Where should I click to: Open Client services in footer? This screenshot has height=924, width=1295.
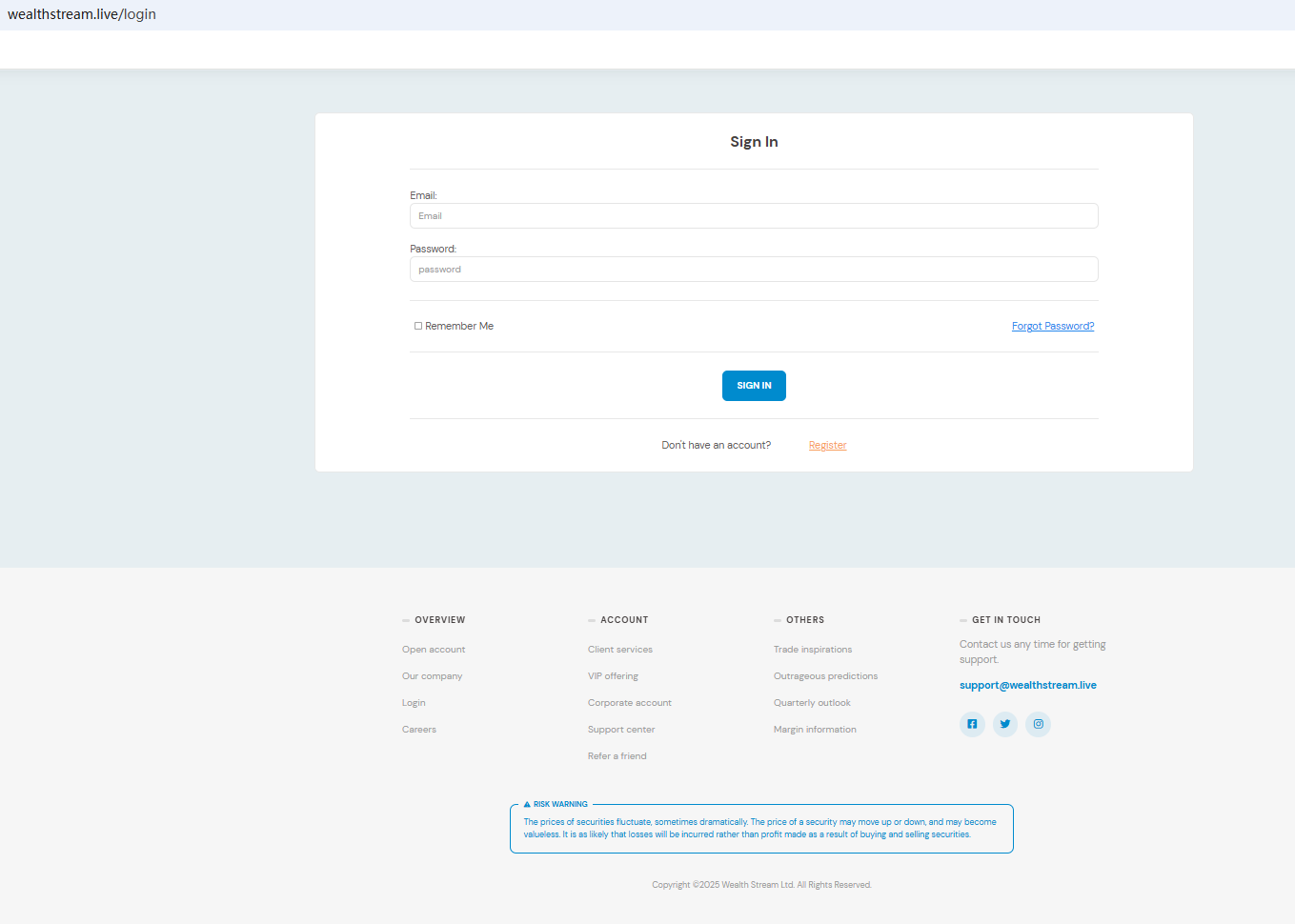(619, 650)
